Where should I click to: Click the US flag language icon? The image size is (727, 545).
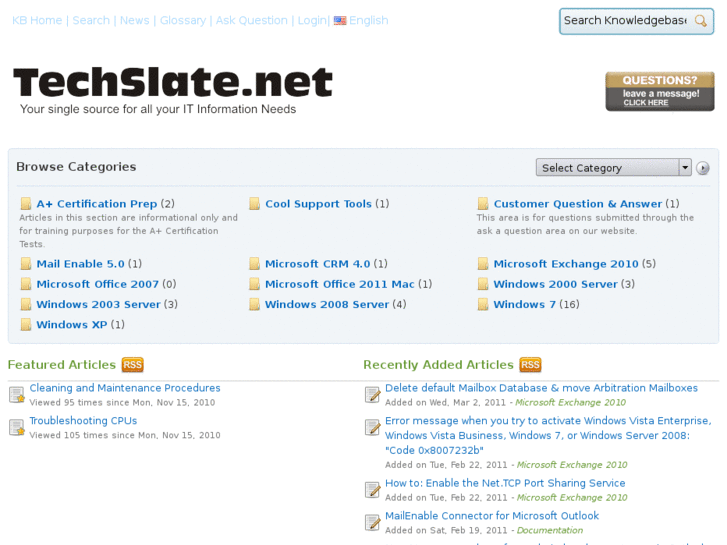(340, 20)
